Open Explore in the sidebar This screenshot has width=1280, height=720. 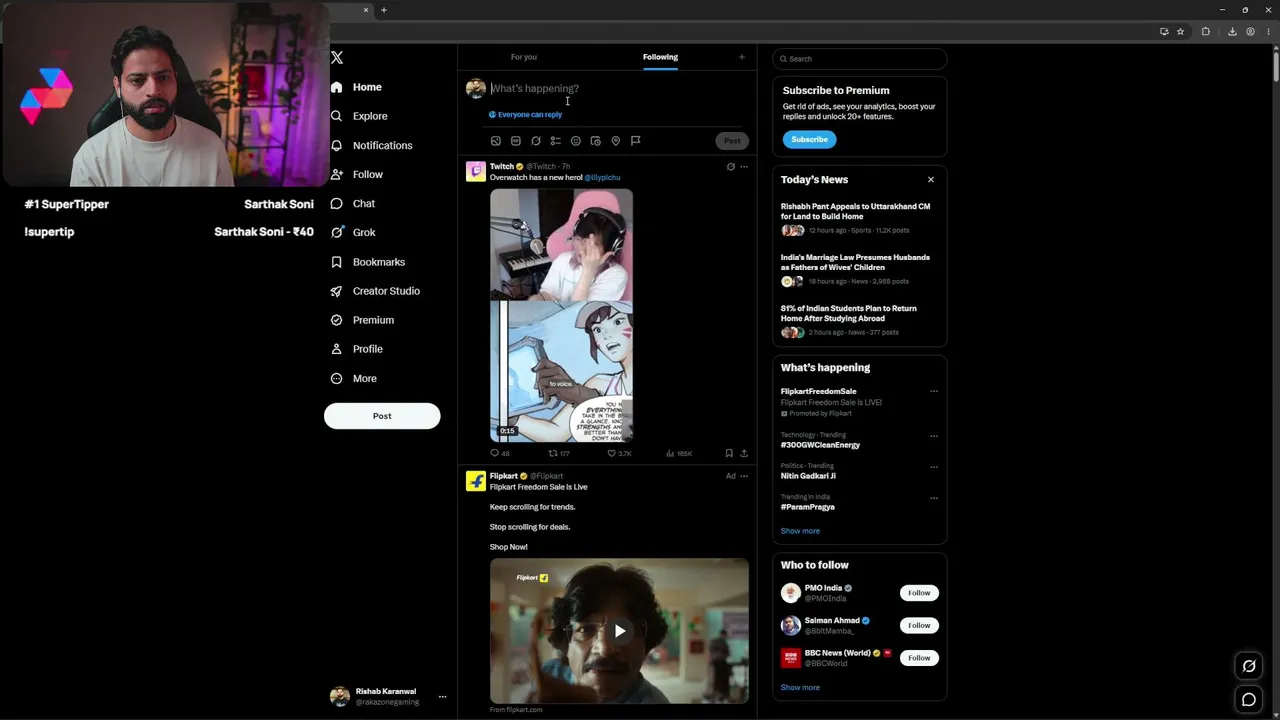(359, 117)
